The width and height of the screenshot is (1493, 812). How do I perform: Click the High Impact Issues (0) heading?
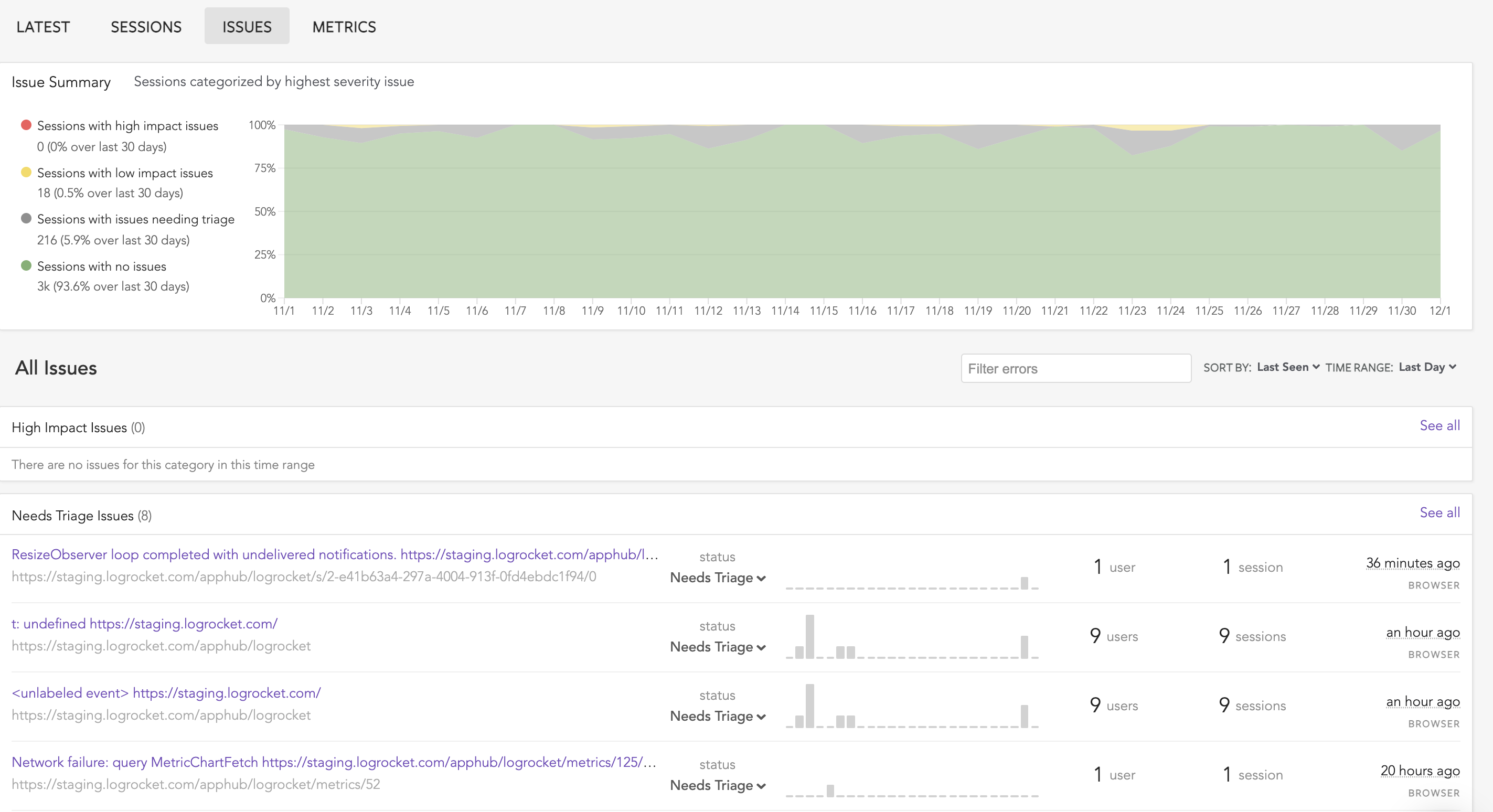(78, 427)
